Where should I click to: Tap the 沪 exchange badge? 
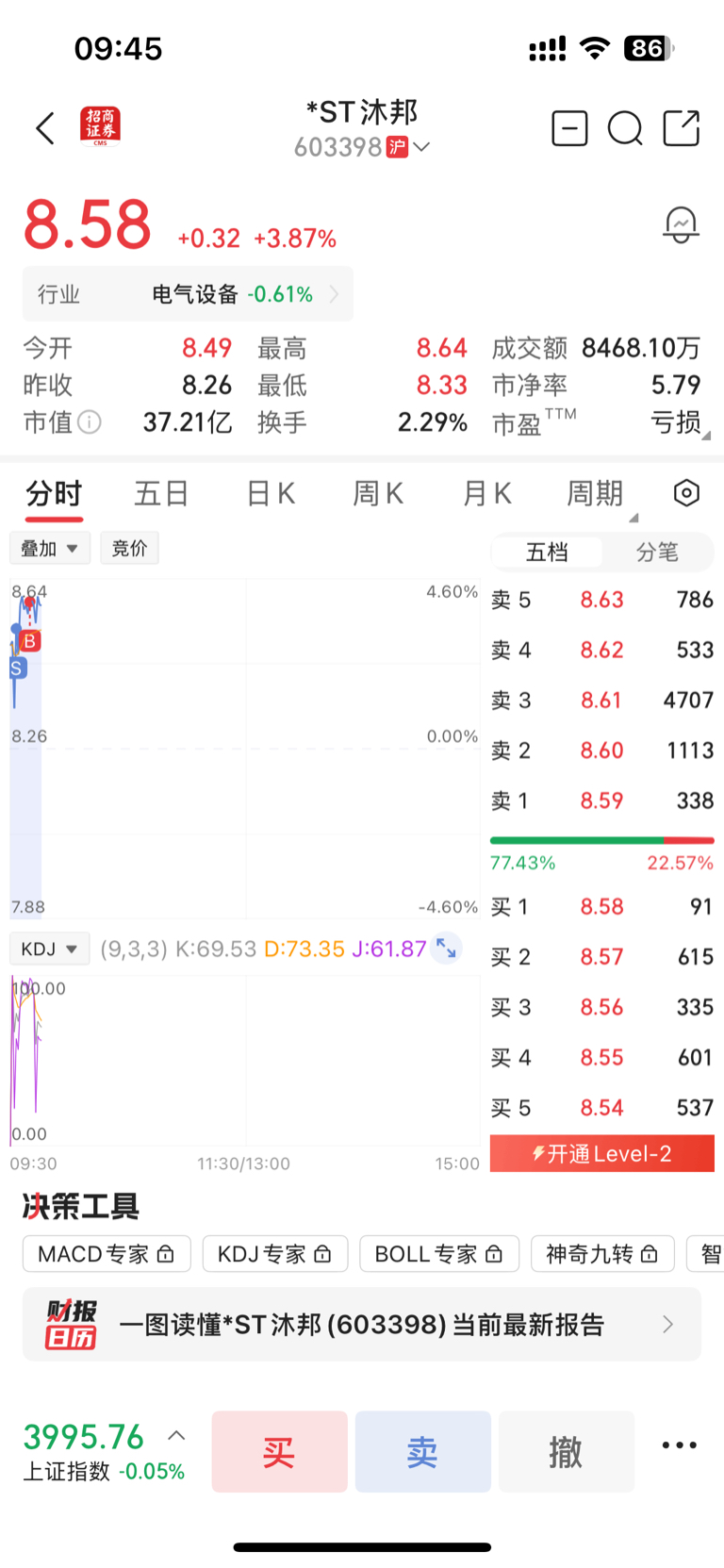(x=397, y=147)
